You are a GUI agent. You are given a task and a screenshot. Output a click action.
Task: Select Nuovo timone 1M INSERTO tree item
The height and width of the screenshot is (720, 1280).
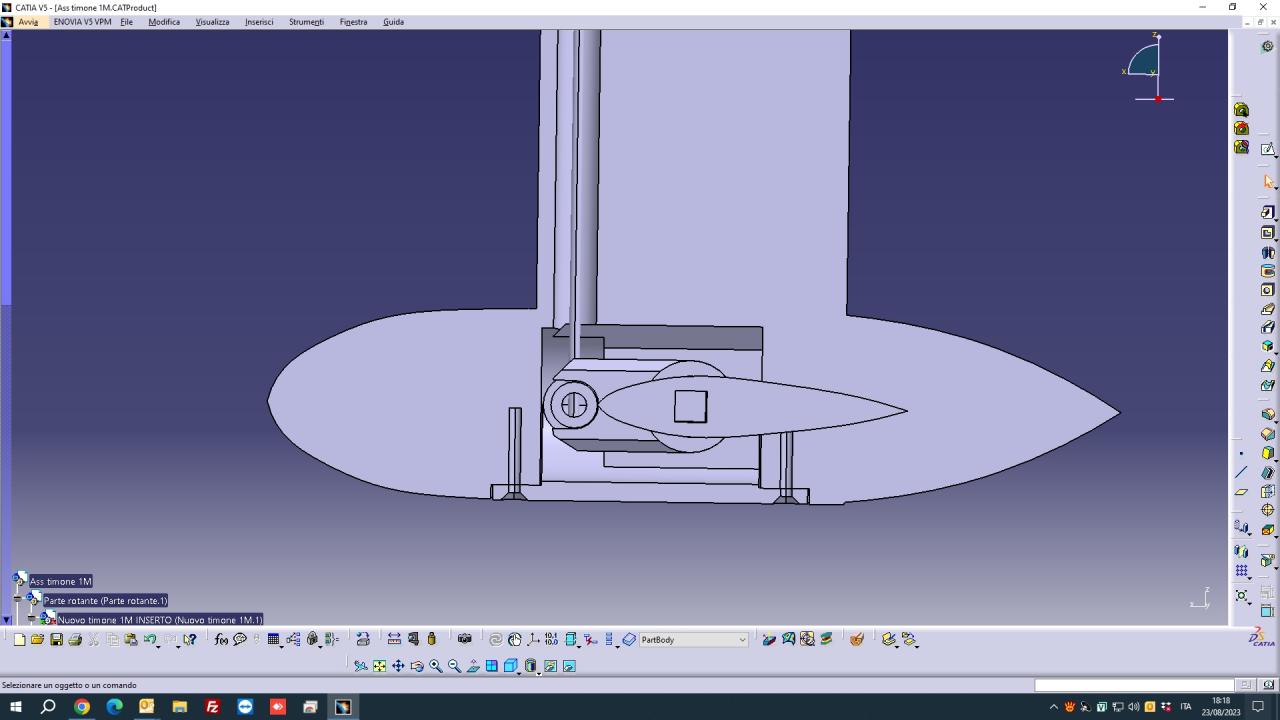(159, 620)
